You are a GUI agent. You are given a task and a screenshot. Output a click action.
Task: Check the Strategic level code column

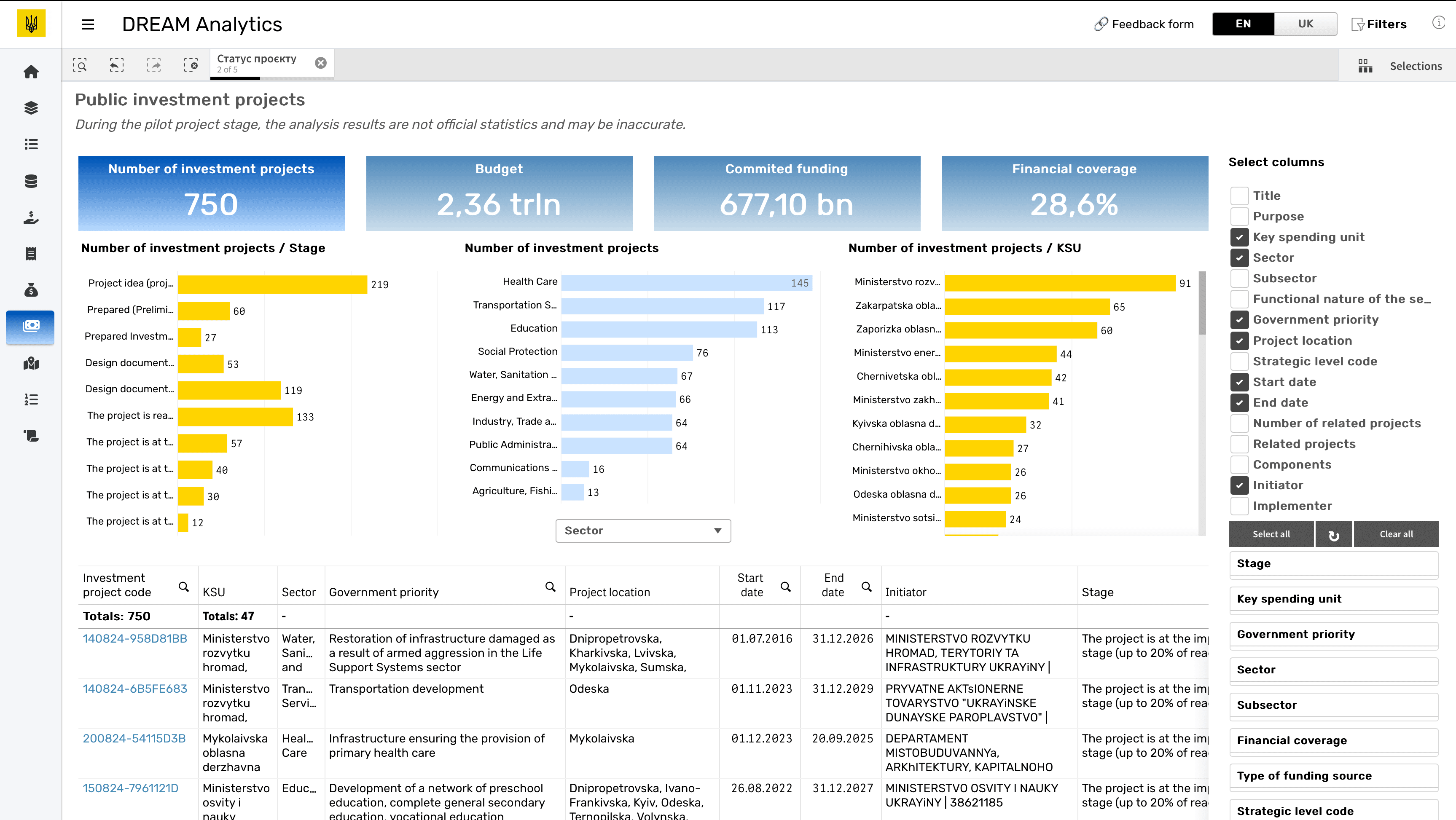[1239, 361]
